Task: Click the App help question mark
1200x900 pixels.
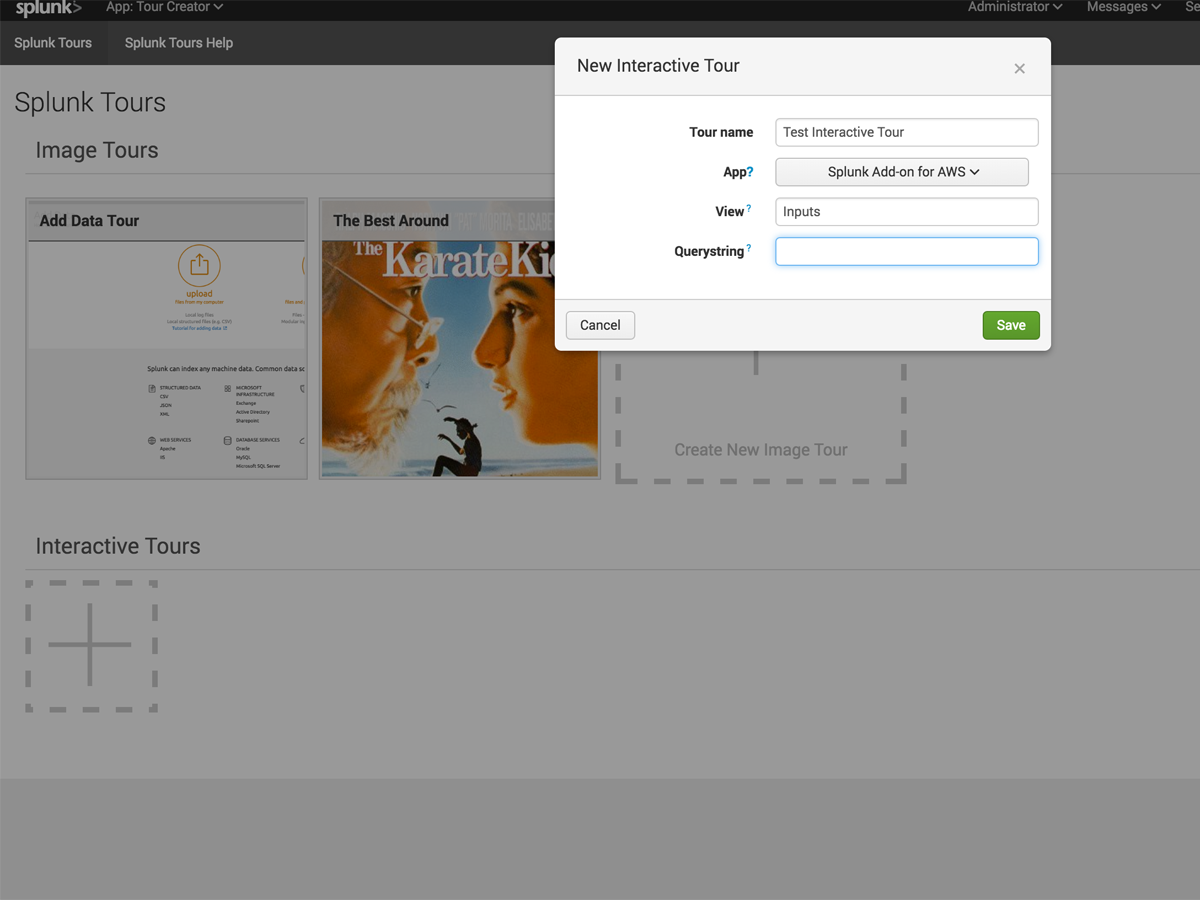Action: (x=750, y=172)
